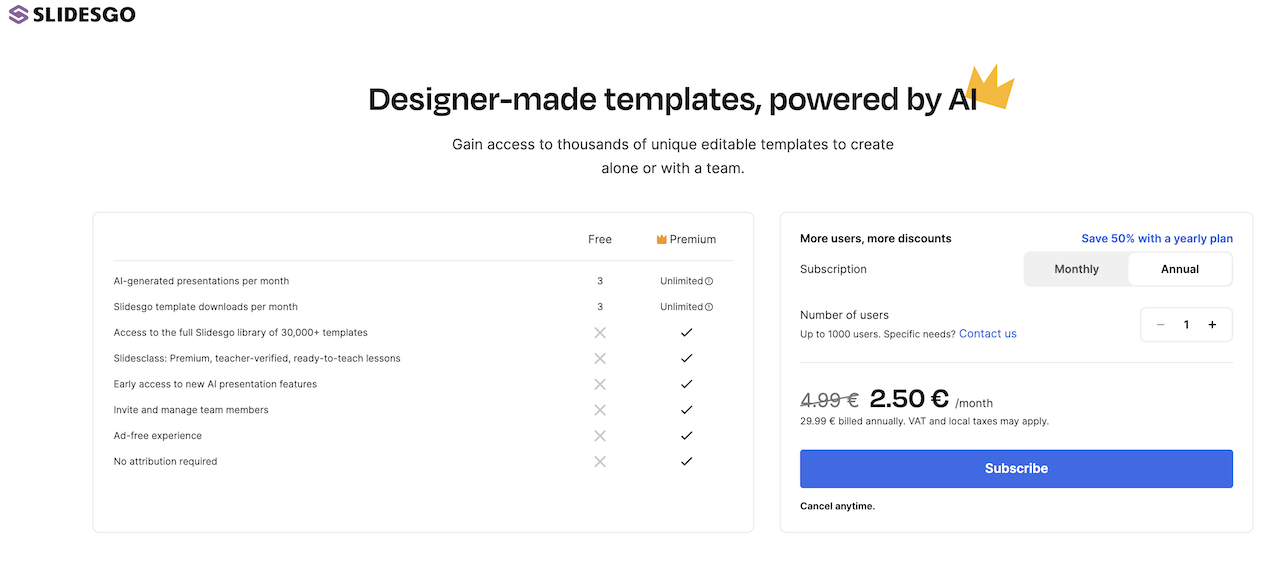Click Premium checkmark for No attribution required

pyautogui.click(x=686, y=462)
